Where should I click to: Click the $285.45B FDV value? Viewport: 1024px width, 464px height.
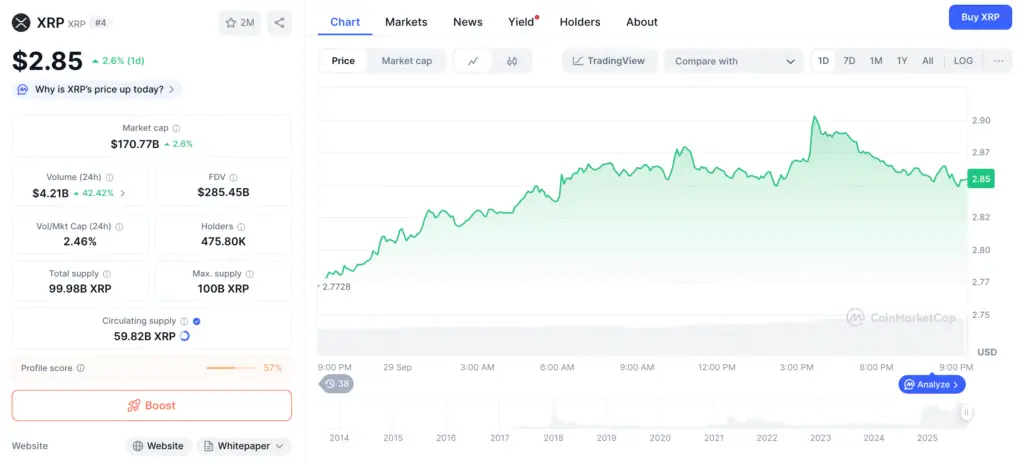pyautogui.click(x=223, y=192)
